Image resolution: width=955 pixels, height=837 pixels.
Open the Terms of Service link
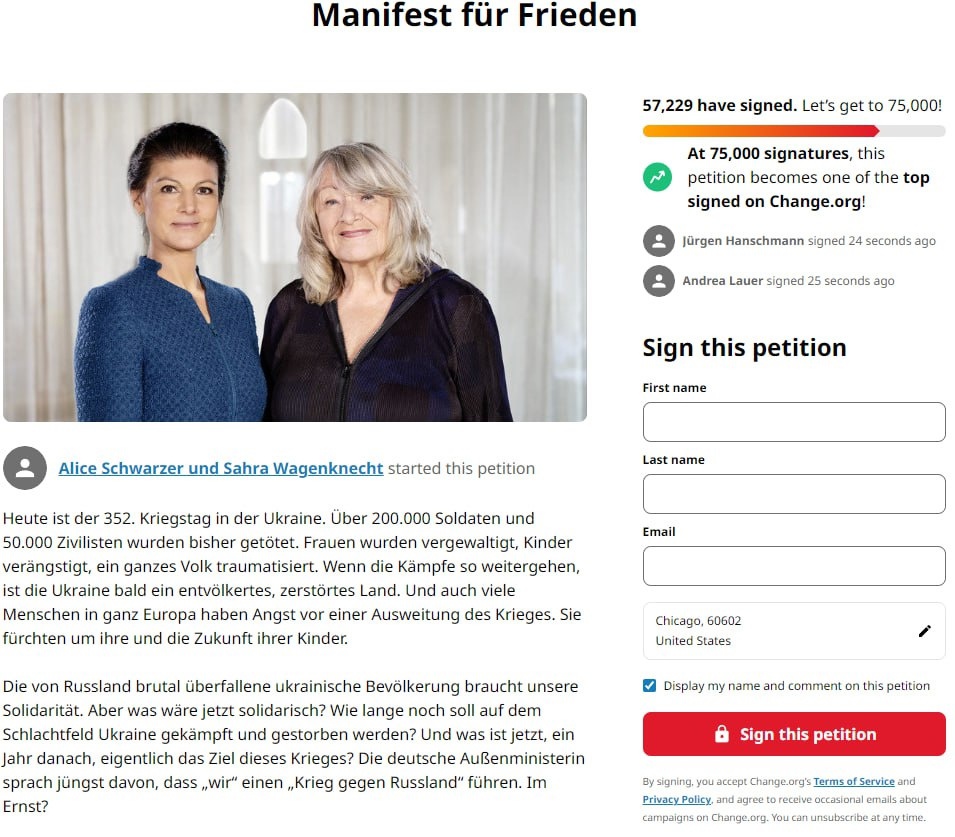click(x=853, y=781)
